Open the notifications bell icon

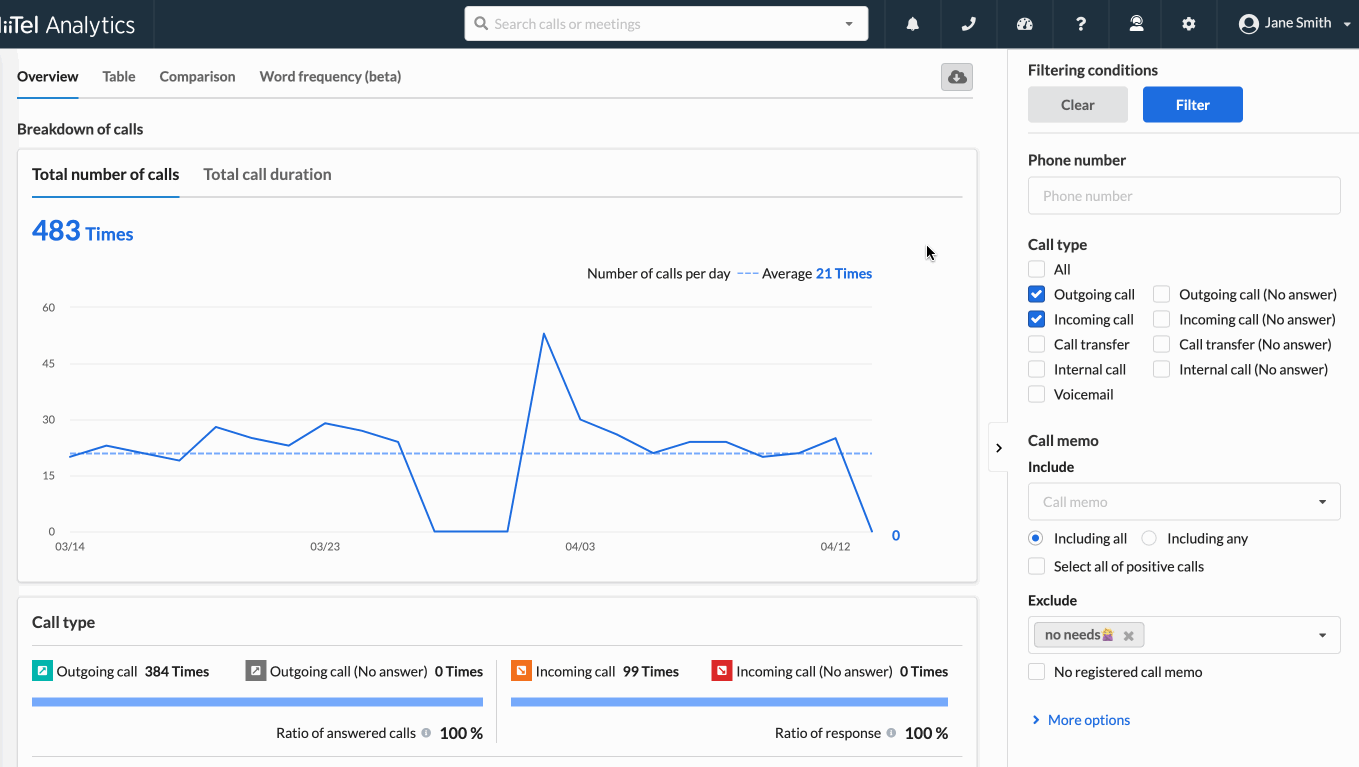(913, 24)
